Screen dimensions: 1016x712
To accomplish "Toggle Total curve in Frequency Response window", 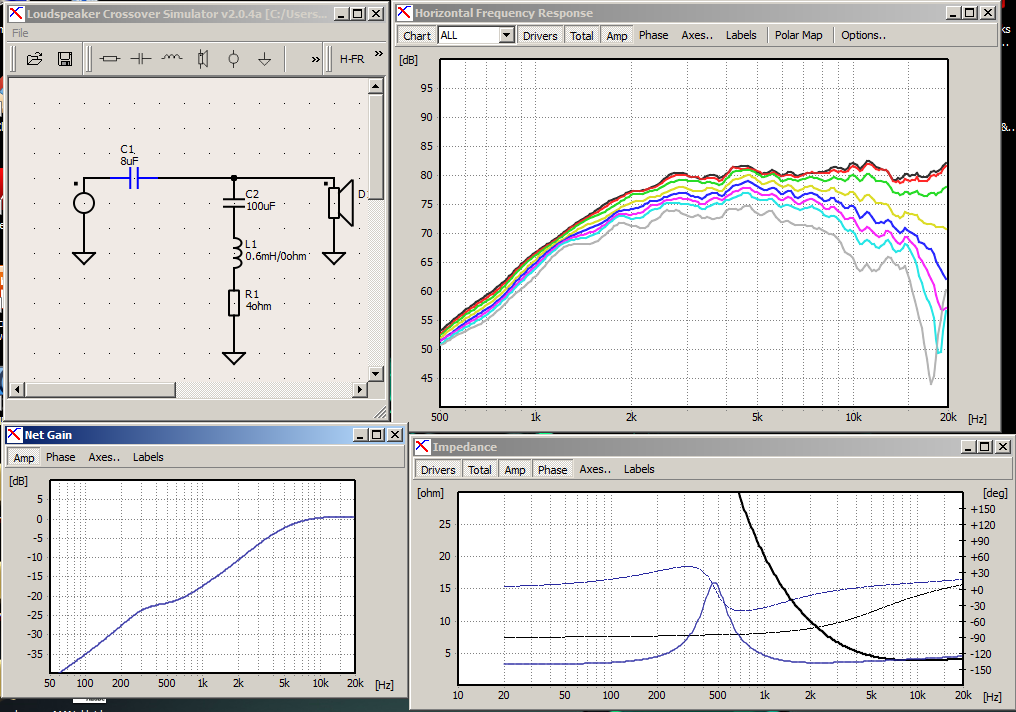I will click(x=581, y=36).
